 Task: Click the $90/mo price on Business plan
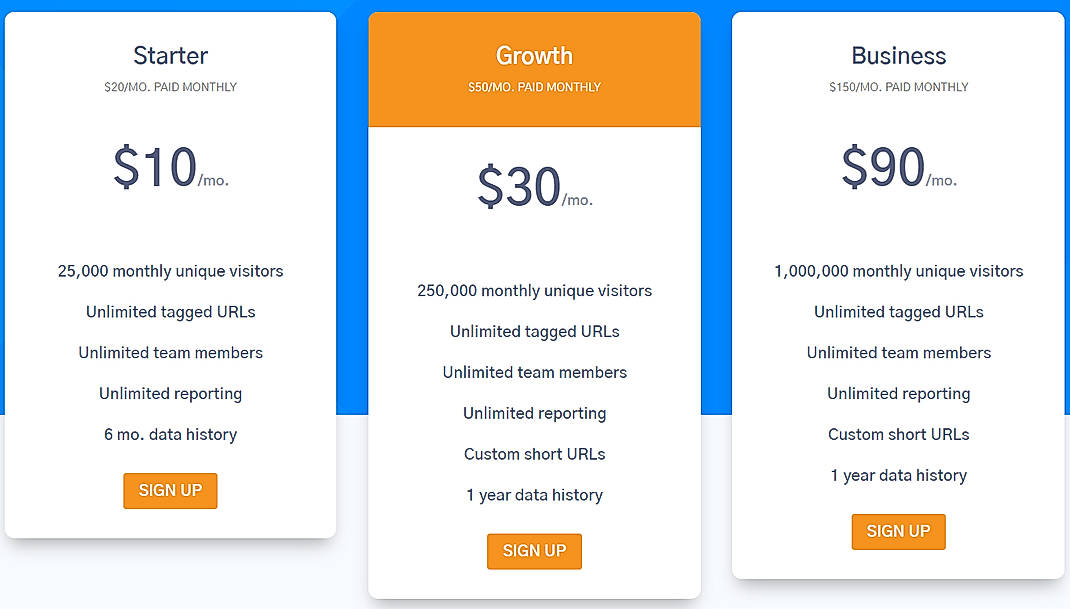coord(898,170)
